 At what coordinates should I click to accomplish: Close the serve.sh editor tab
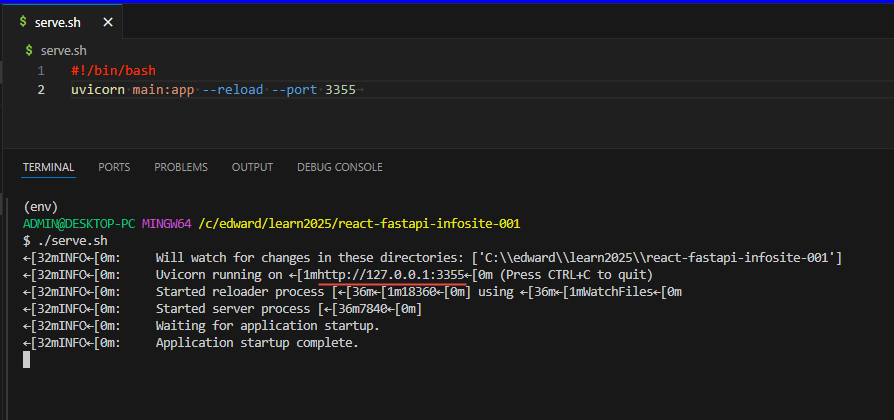[x=108, y=22]
